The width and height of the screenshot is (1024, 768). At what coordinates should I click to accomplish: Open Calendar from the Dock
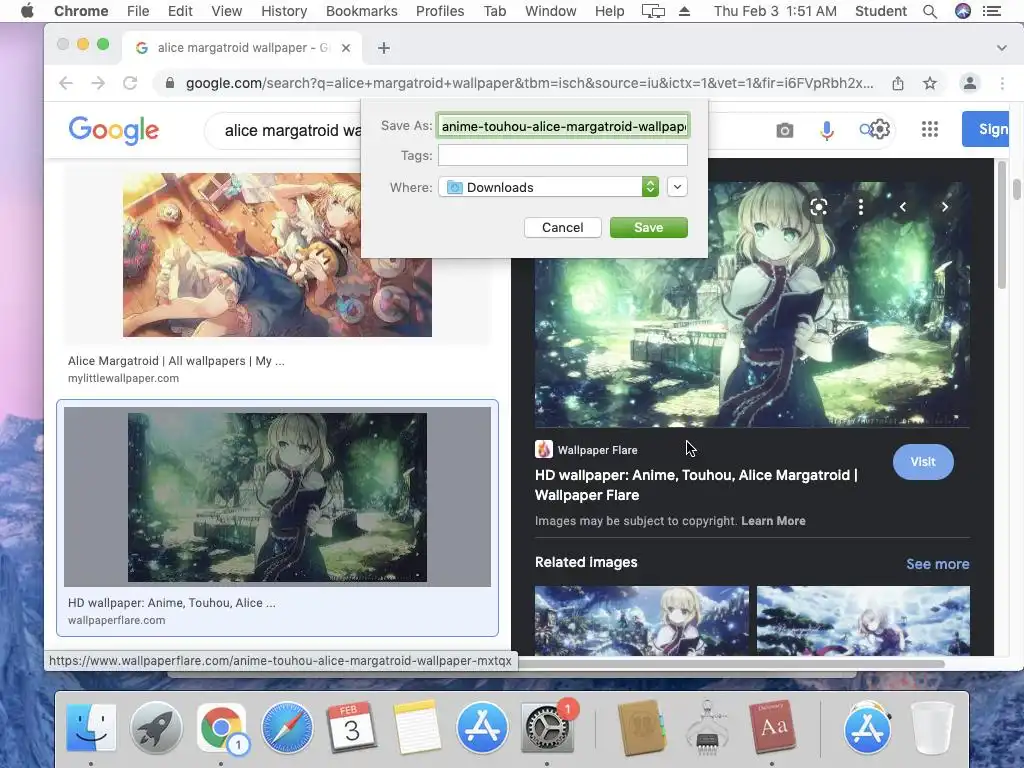351,727
